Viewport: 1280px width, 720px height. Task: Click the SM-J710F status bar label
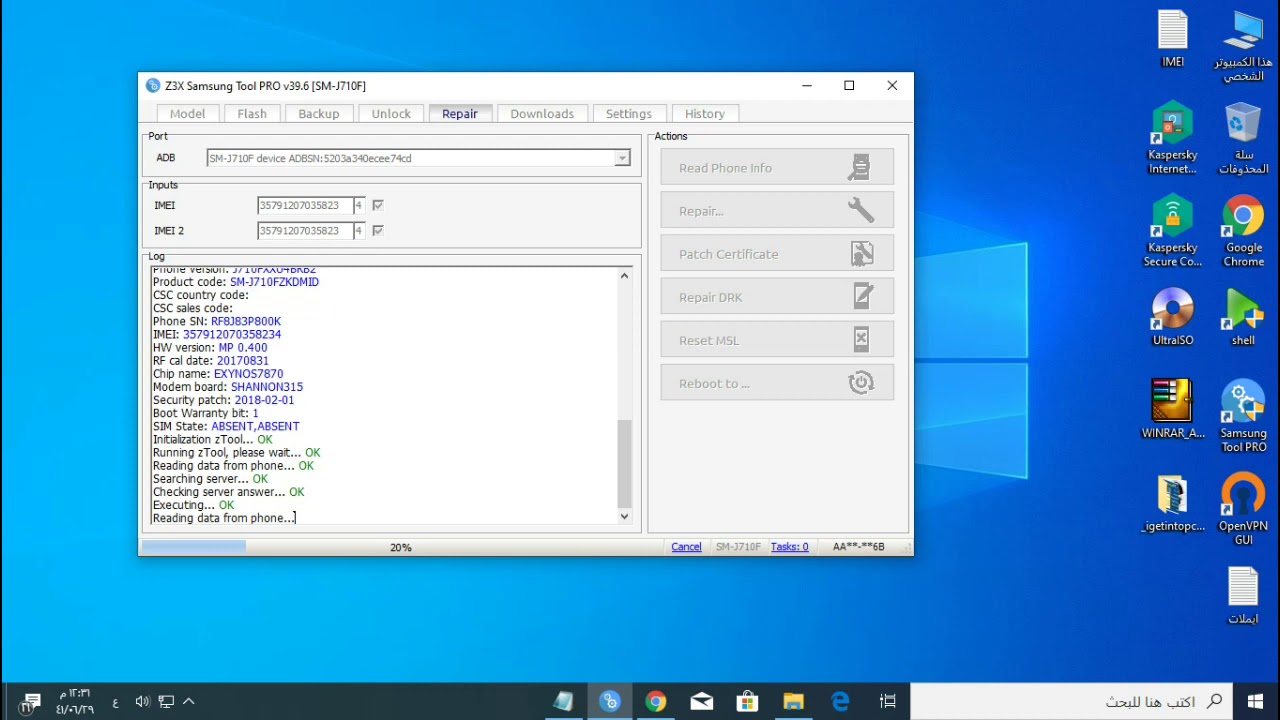[738, 547]
